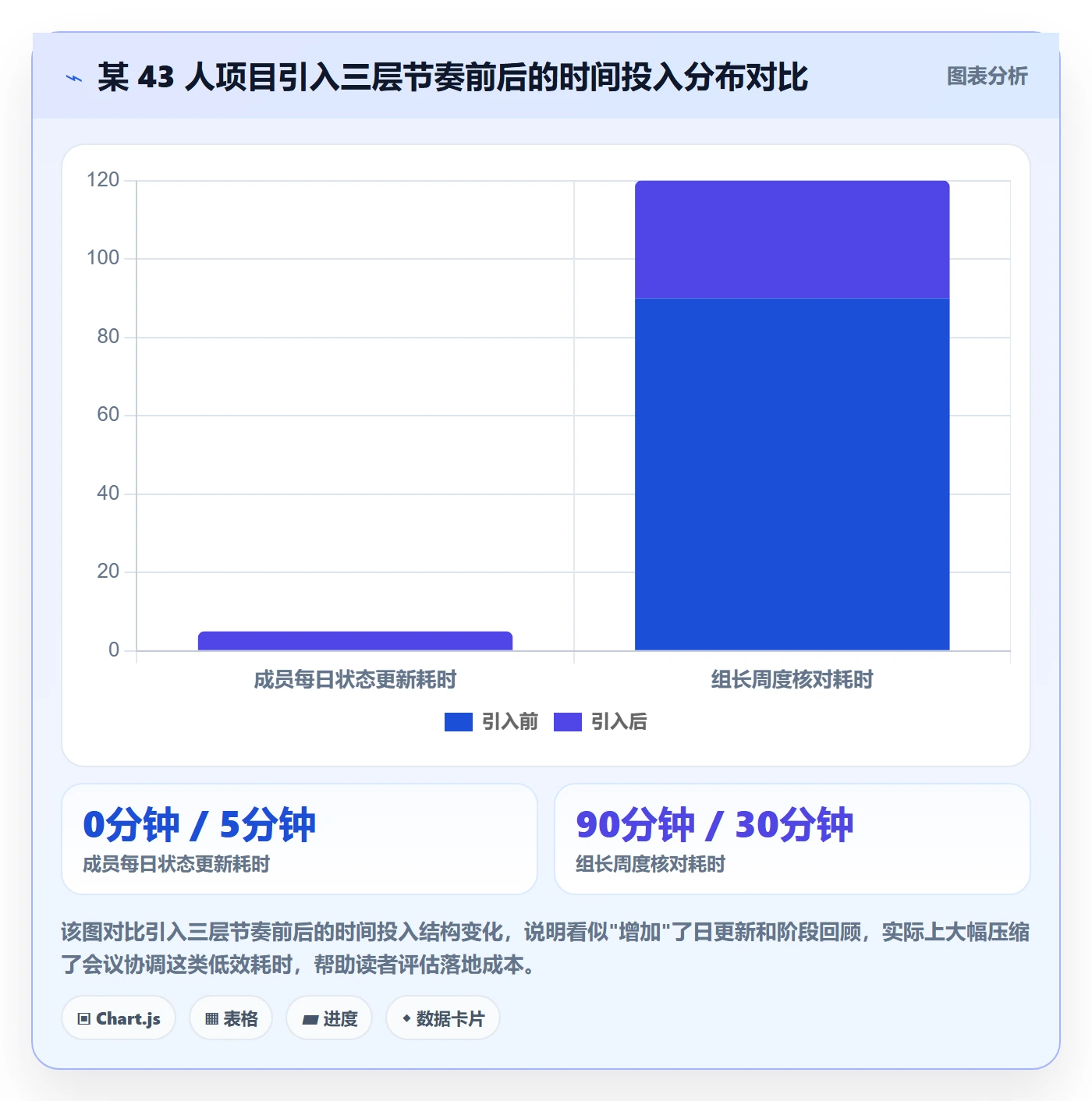Toggle the 引入后 legend entry
This screenshot has width=1092, height=1101.
pos(601,722)
